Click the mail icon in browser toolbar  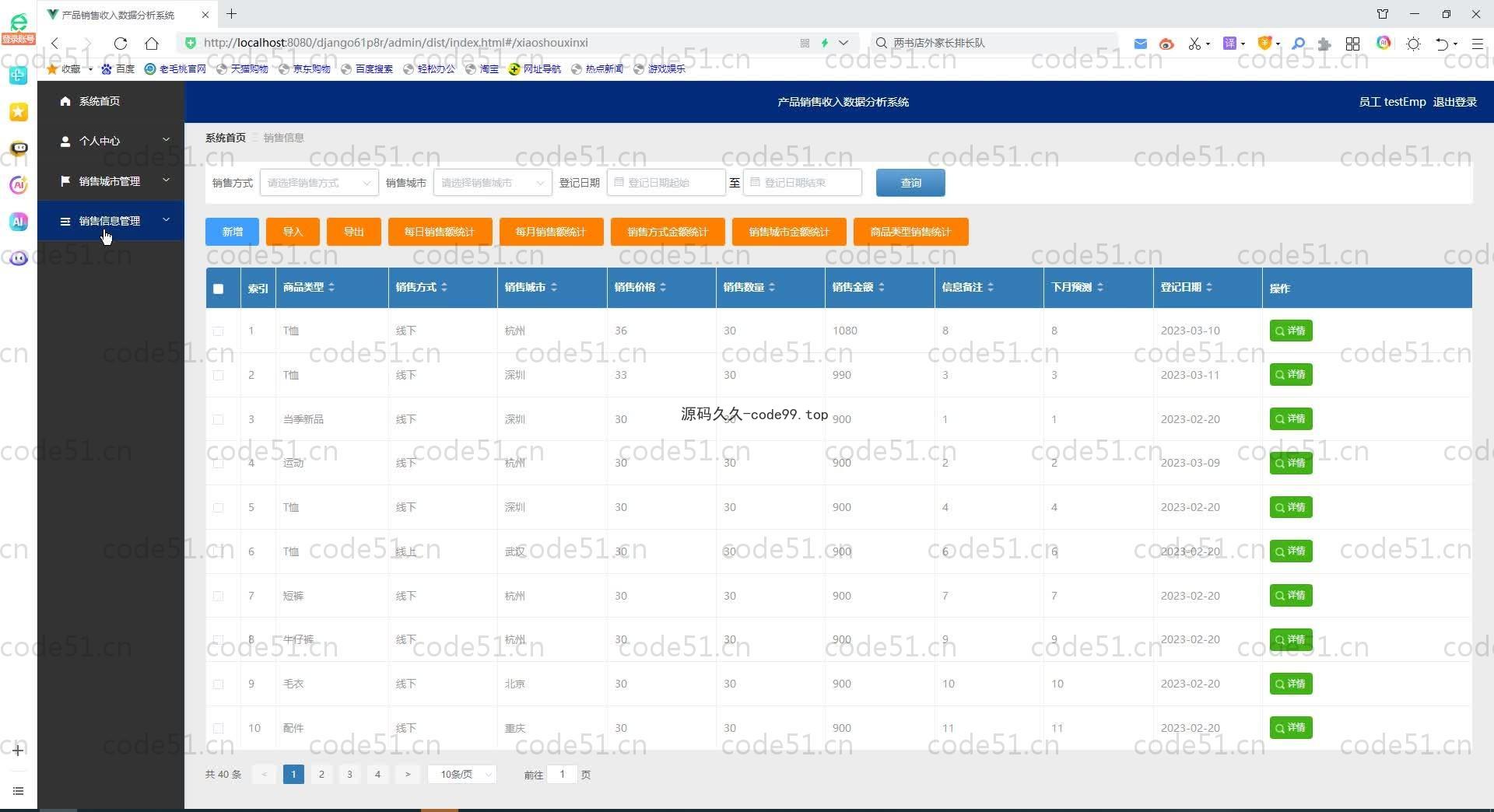point(1140,44)
